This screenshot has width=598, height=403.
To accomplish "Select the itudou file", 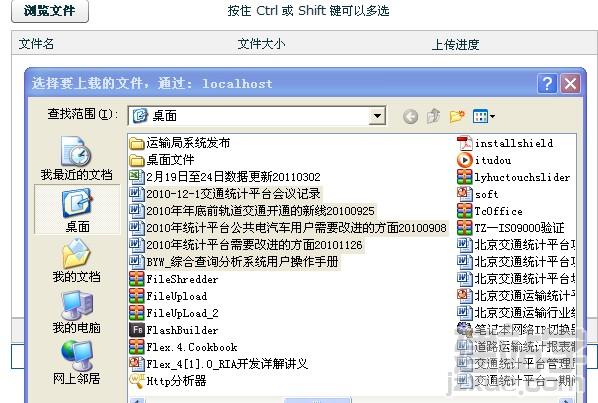I will 484,160.
